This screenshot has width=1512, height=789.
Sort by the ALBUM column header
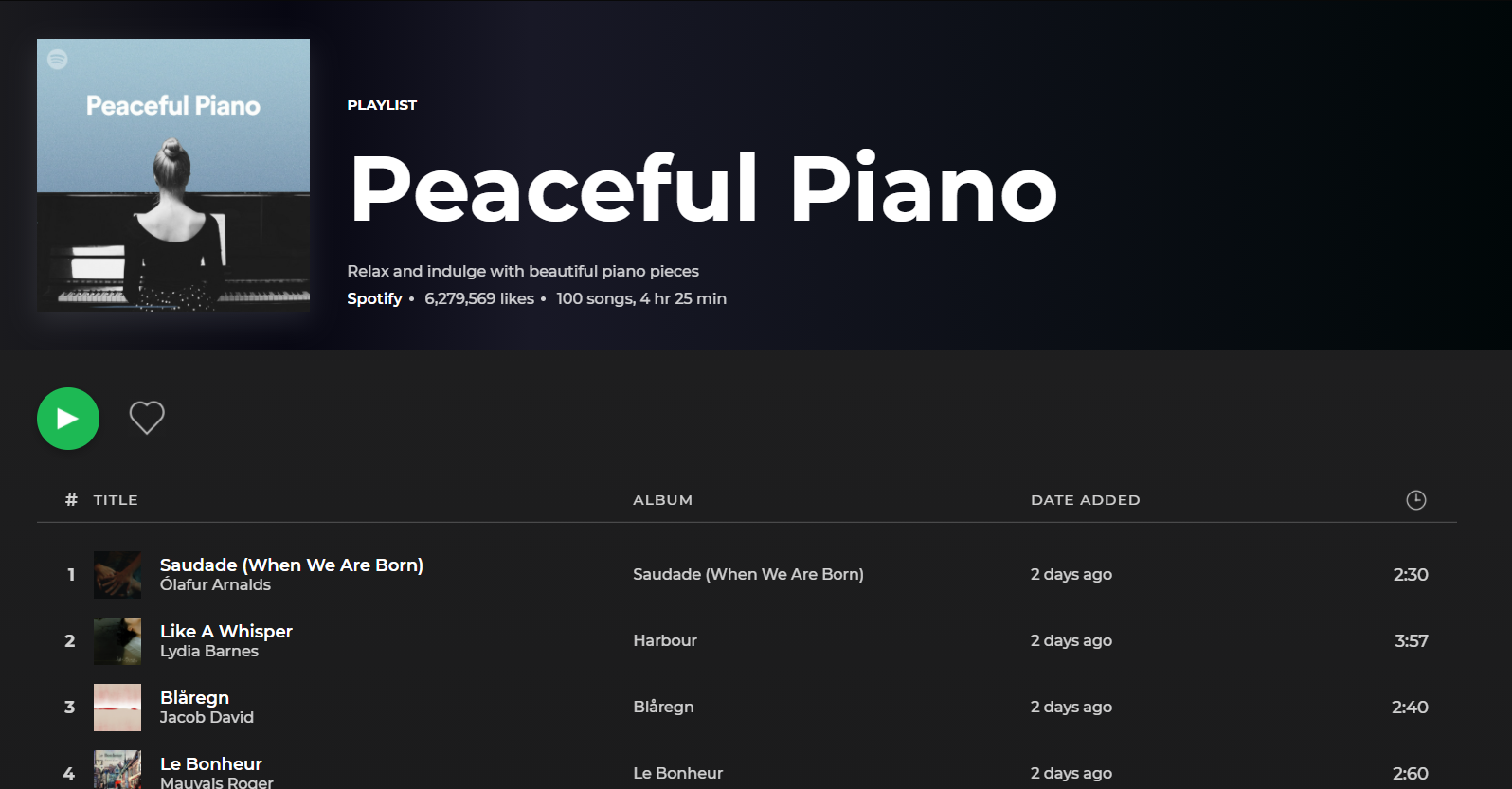(662, 499)
